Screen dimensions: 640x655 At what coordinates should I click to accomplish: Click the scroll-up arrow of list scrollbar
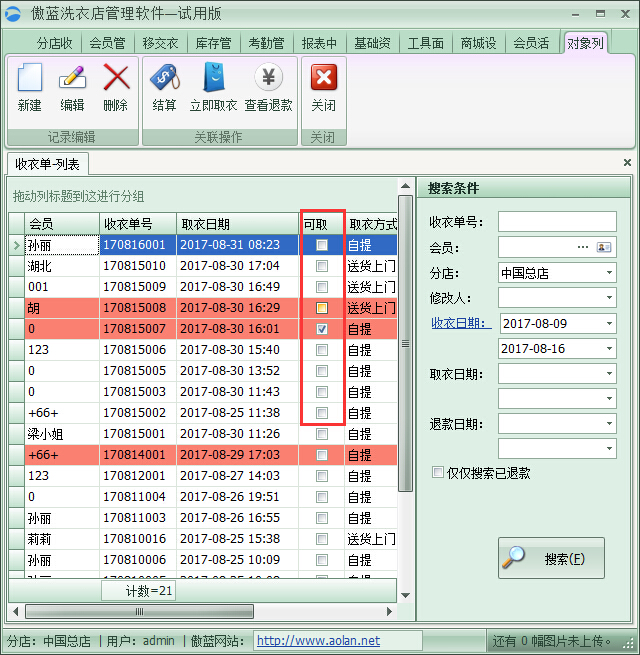(x=405, y=186)
